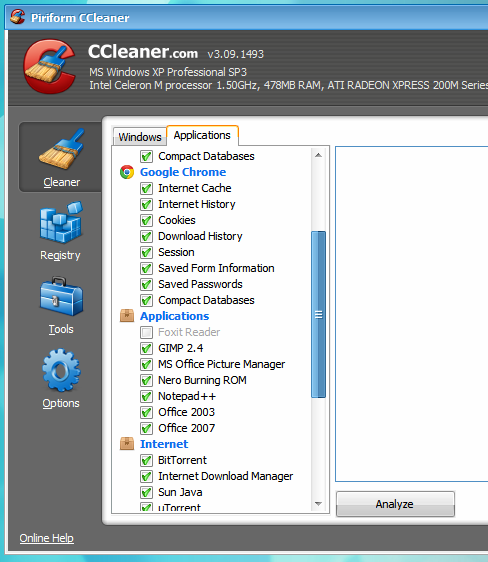This screenshot has height=562, width=488.
Task: Check the Foxit Reader checkbox
Action: pyautogui.click(x=146, y=332)
